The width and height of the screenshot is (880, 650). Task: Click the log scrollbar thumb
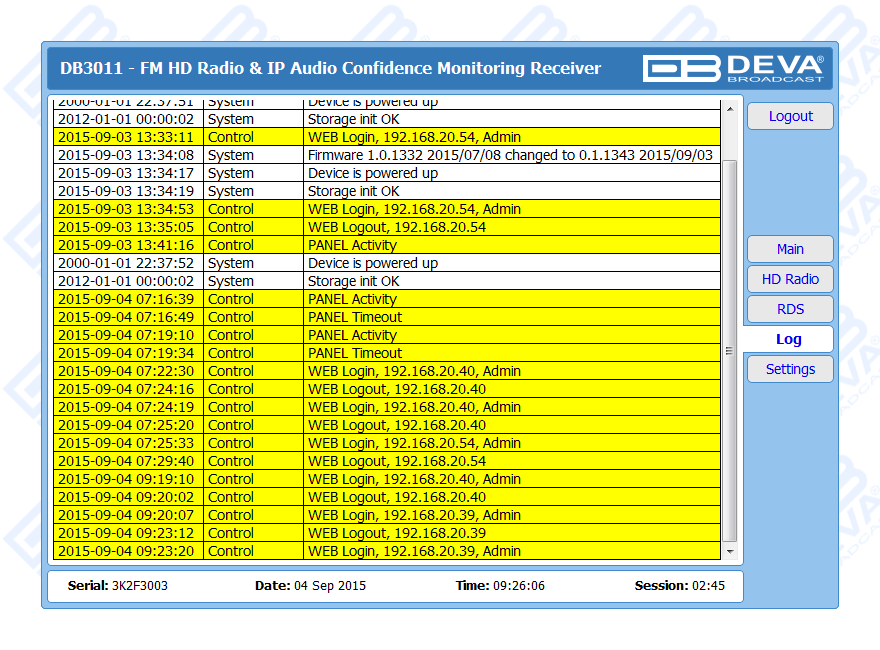pyautogui.click(x=729, y=350)
